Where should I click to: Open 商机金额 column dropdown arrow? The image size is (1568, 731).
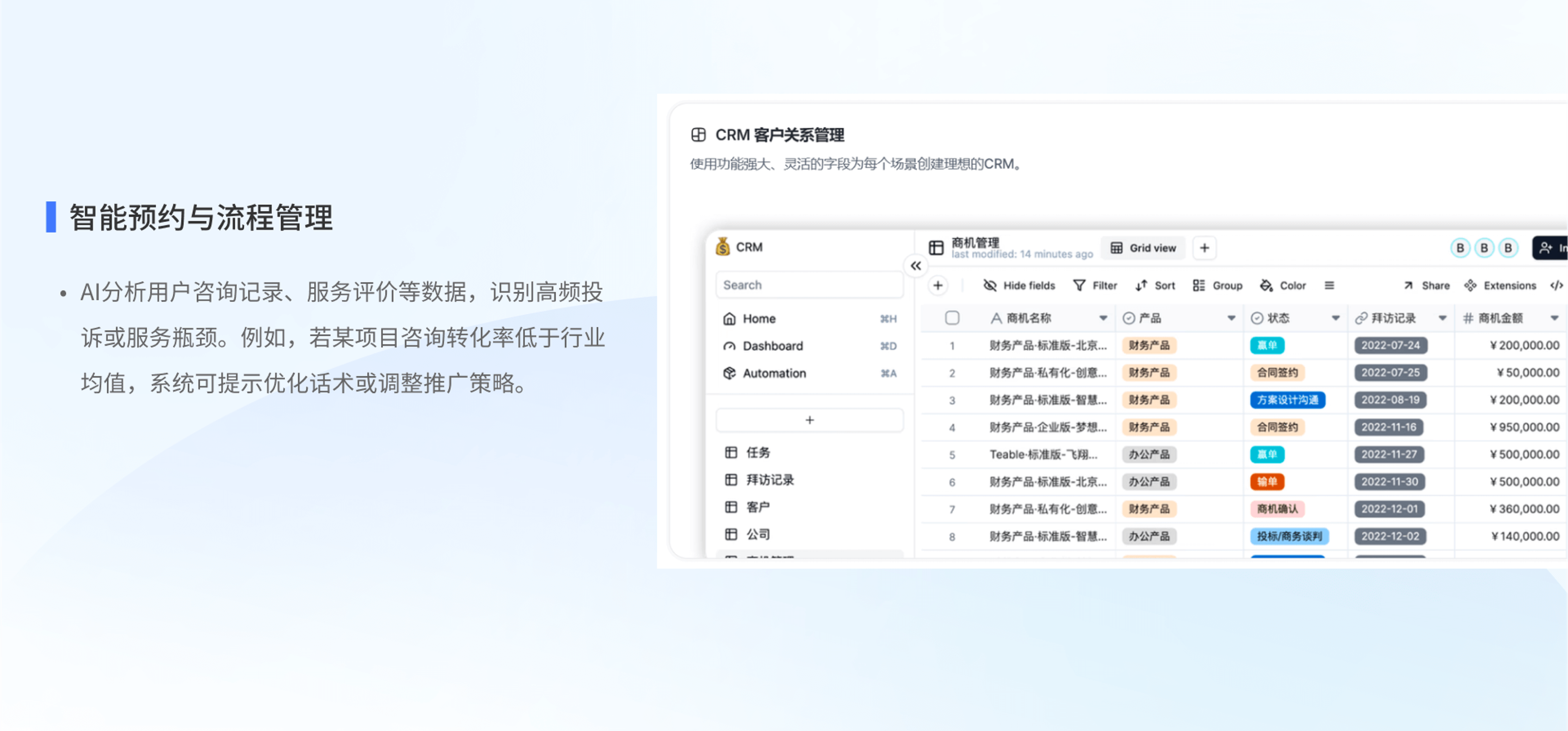pyautogui.click(x=1555, y=318)
